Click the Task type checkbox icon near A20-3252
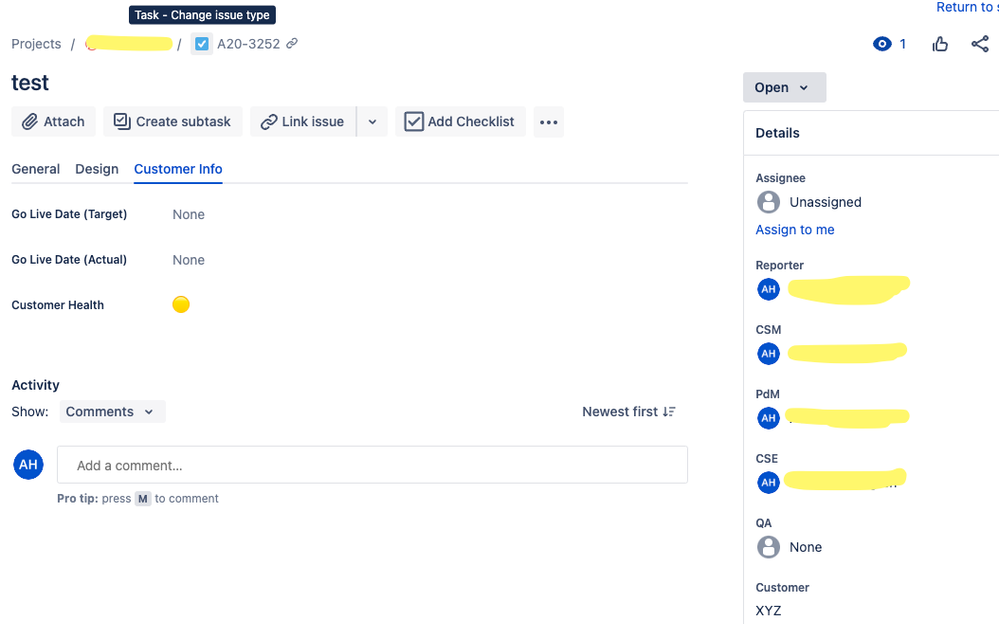This screenshot has height=624, width=999. click(x=201, y=43)
